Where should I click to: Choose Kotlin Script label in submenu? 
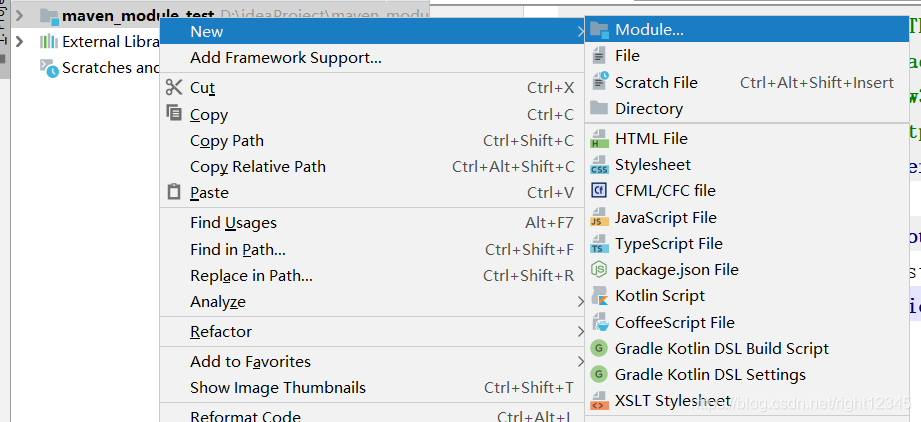(x=660, y=296)
